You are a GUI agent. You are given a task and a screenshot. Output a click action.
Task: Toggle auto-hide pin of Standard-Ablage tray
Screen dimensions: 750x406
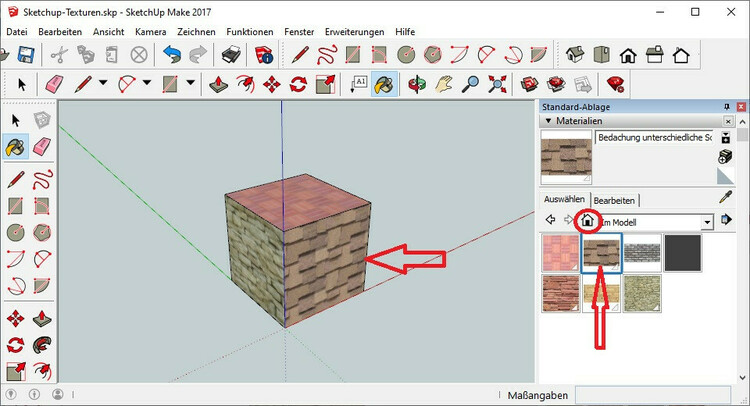click(727, 107)
